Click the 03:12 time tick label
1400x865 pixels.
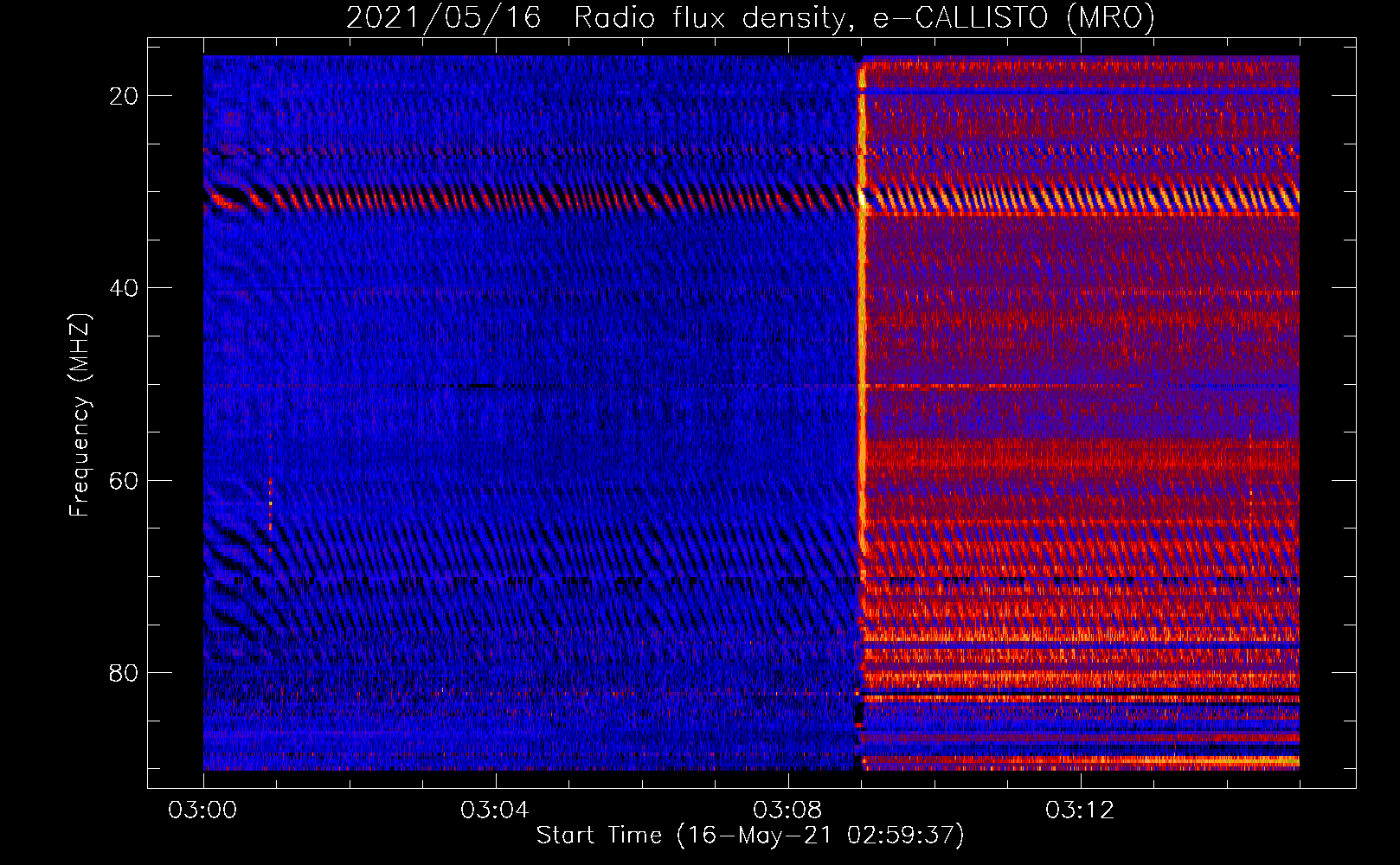tap(1080, 810)
